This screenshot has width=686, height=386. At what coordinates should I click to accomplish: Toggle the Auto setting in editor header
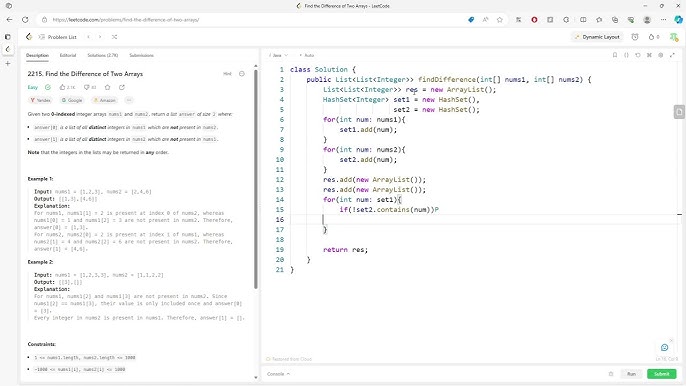307,55
